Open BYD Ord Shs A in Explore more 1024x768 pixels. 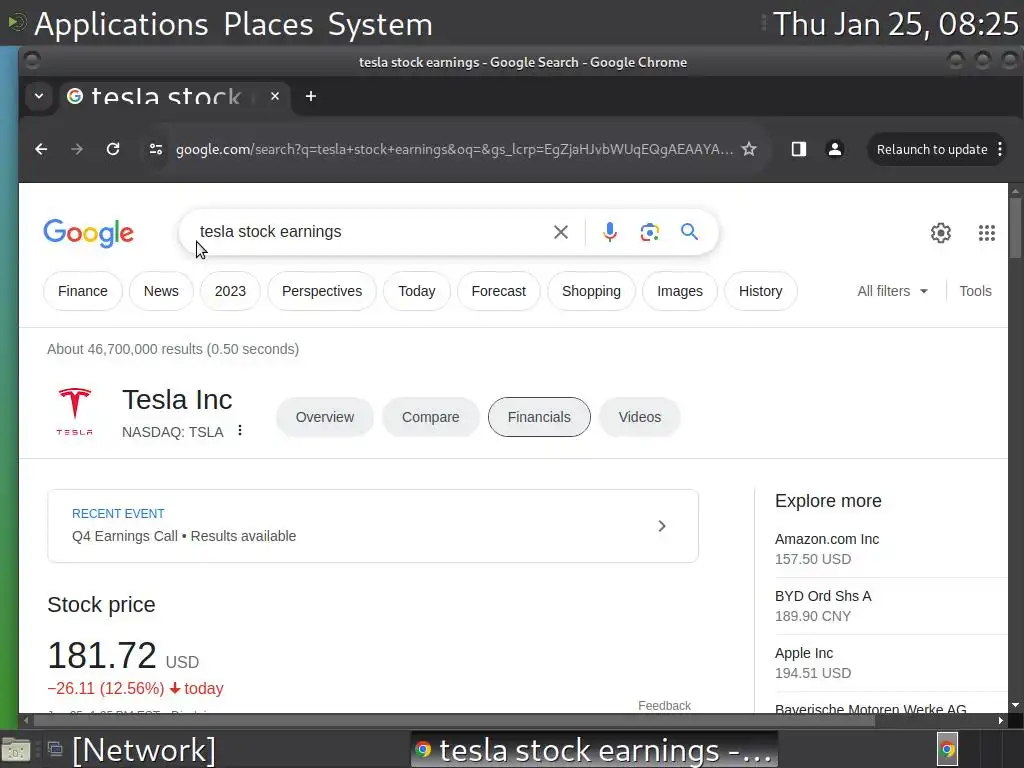coord(823,596)
